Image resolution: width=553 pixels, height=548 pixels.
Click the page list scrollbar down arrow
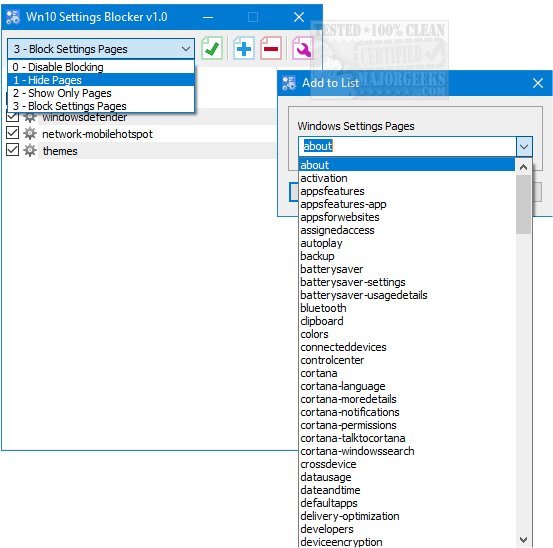[x=523, y=540]
